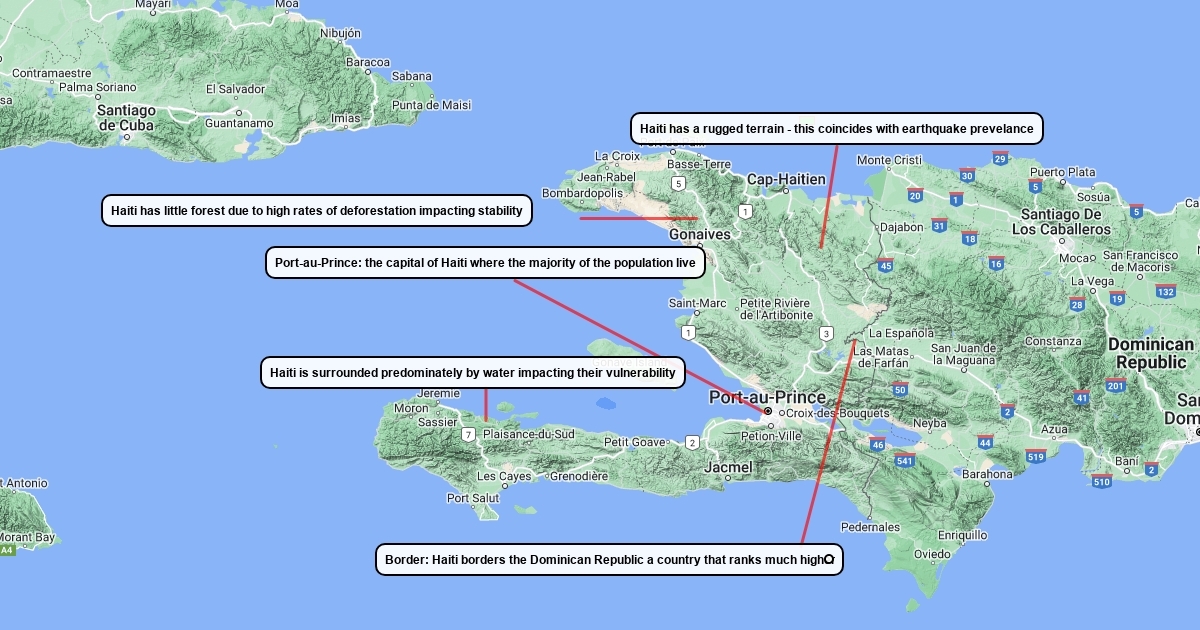
Task: Click the route 201 highway shield
Action: [x=1116, y=386]
